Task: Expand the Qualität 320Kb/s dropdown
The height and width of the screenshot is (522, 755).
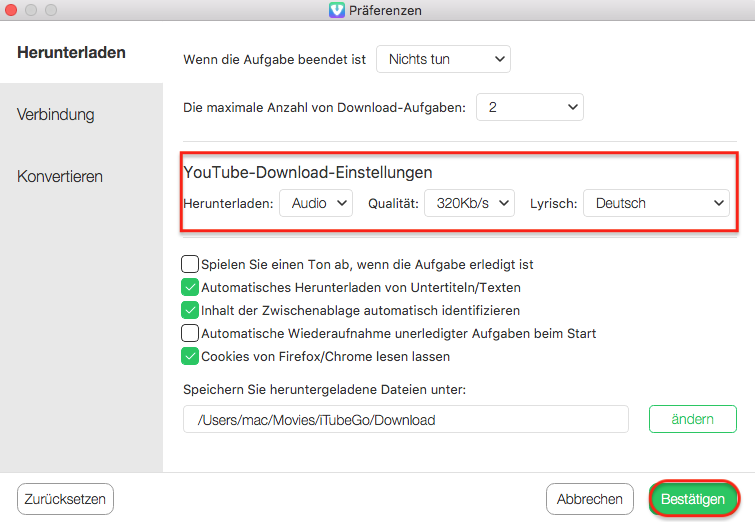Action: [x=469, y=203]
